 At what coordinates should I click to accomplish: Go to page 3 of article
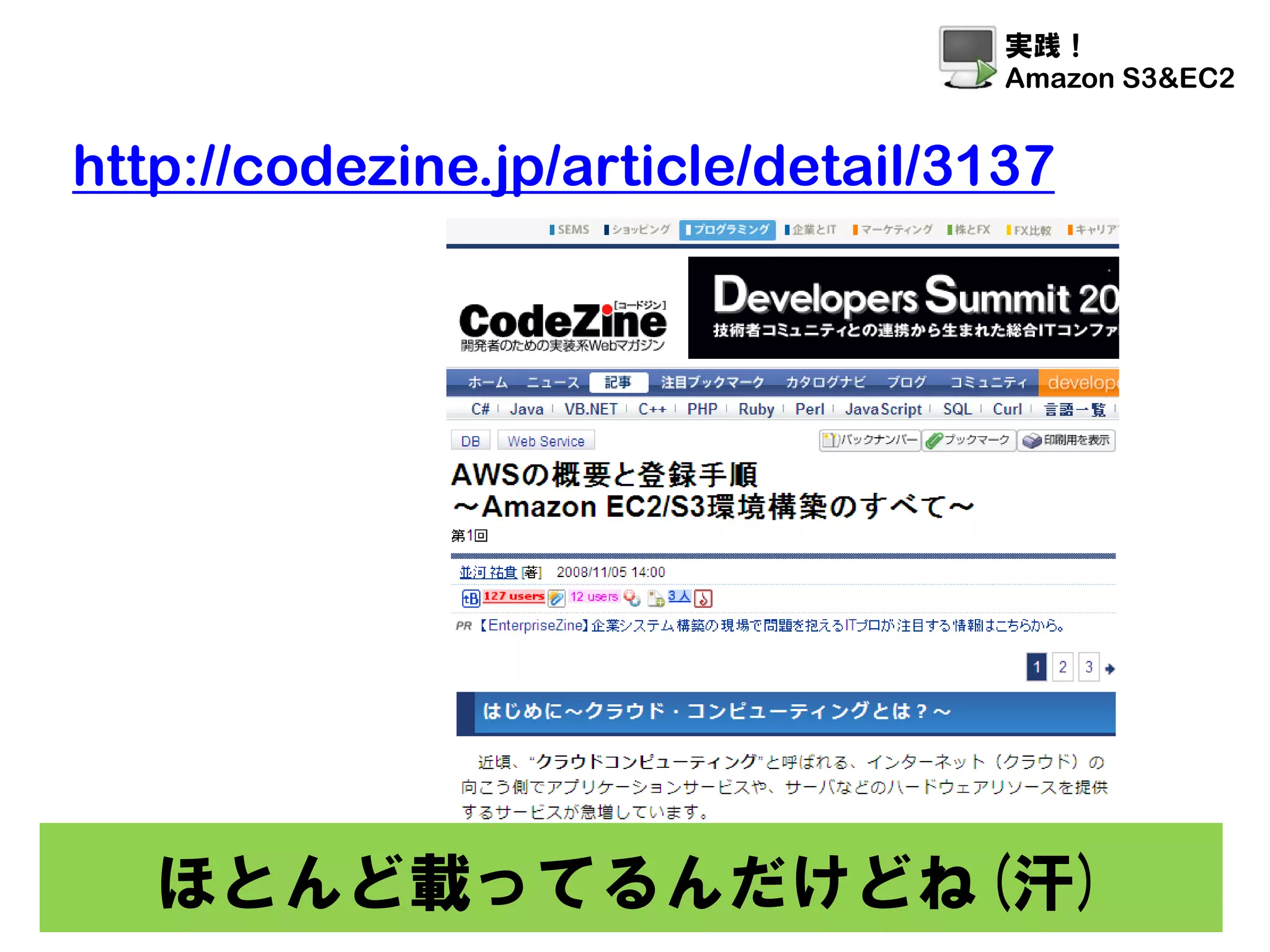tap(1088, 667)
